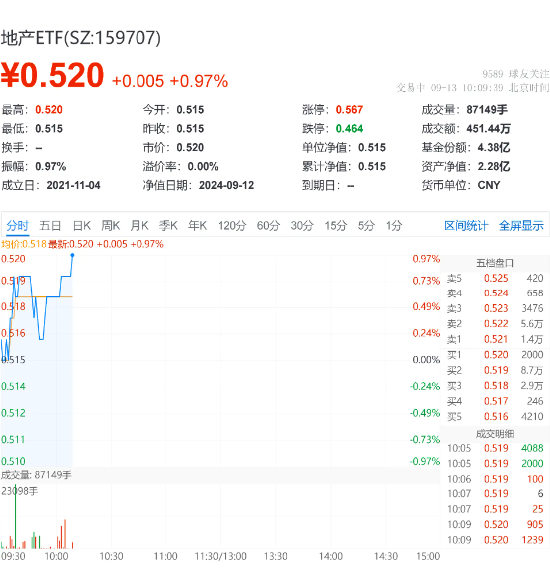This screenshot has height=583, width=550.
Task: Choose the 30分 interval tab
Action: click(x=302, y=225)
